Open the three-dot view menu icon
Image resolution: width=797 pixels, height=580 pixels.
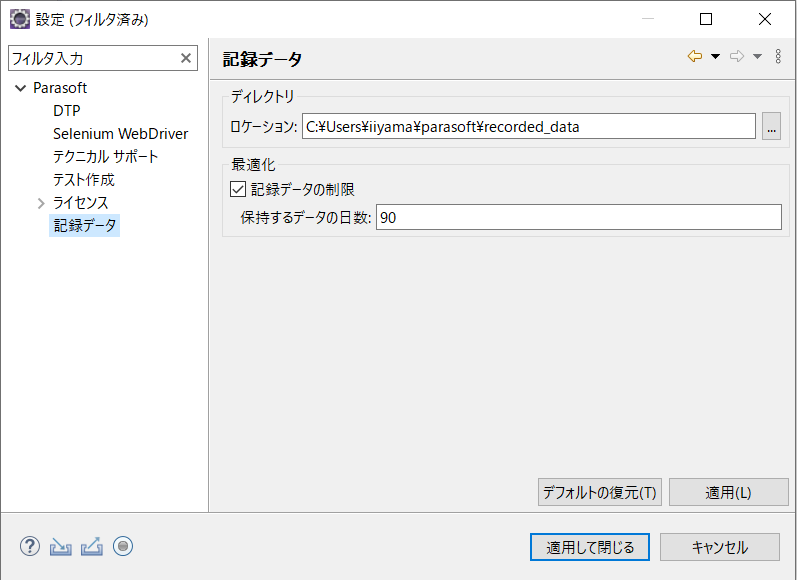(778, 56)
